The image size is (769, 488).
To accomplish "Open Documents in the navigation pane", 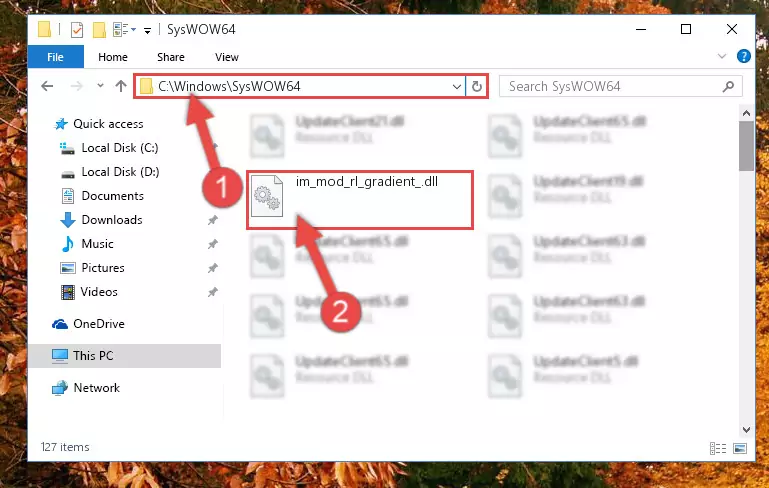I will (112, 196).
